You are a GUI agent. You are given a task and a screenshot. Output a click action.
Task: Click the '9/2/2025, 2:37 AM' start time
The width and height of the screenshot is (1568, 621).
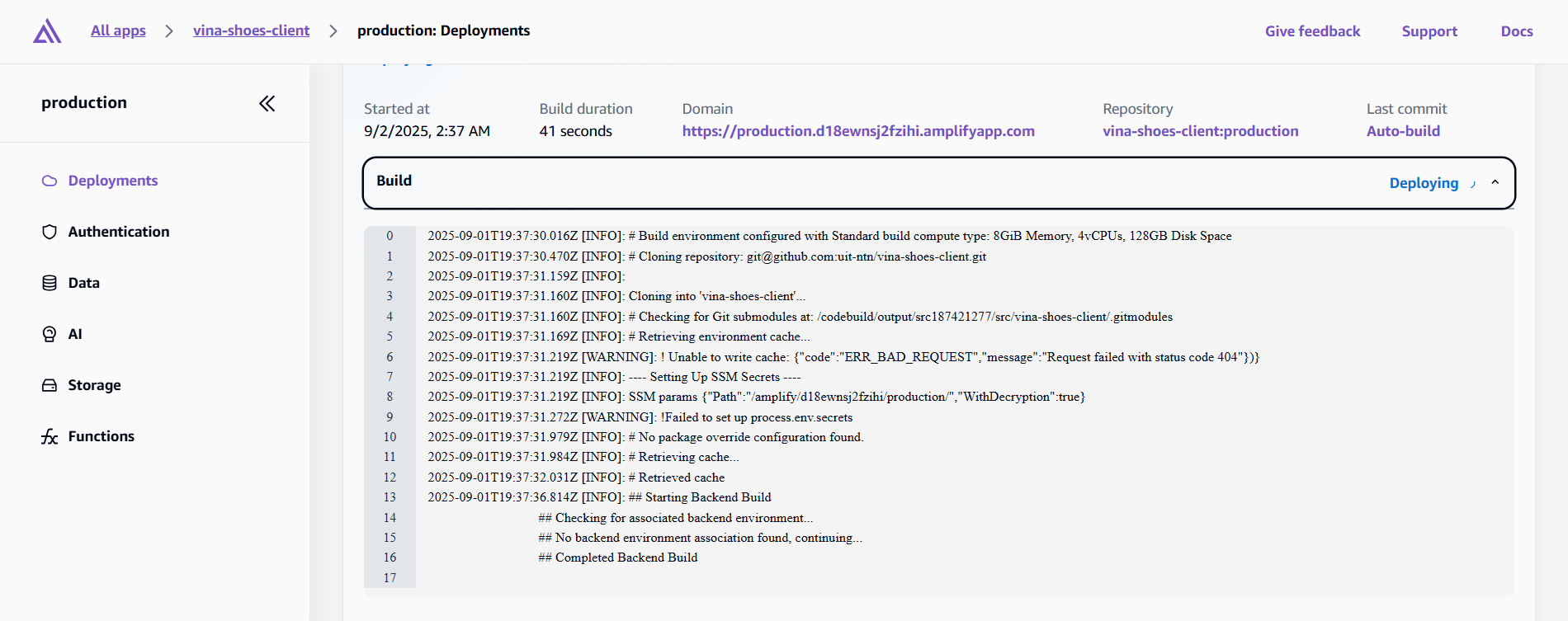427,131
